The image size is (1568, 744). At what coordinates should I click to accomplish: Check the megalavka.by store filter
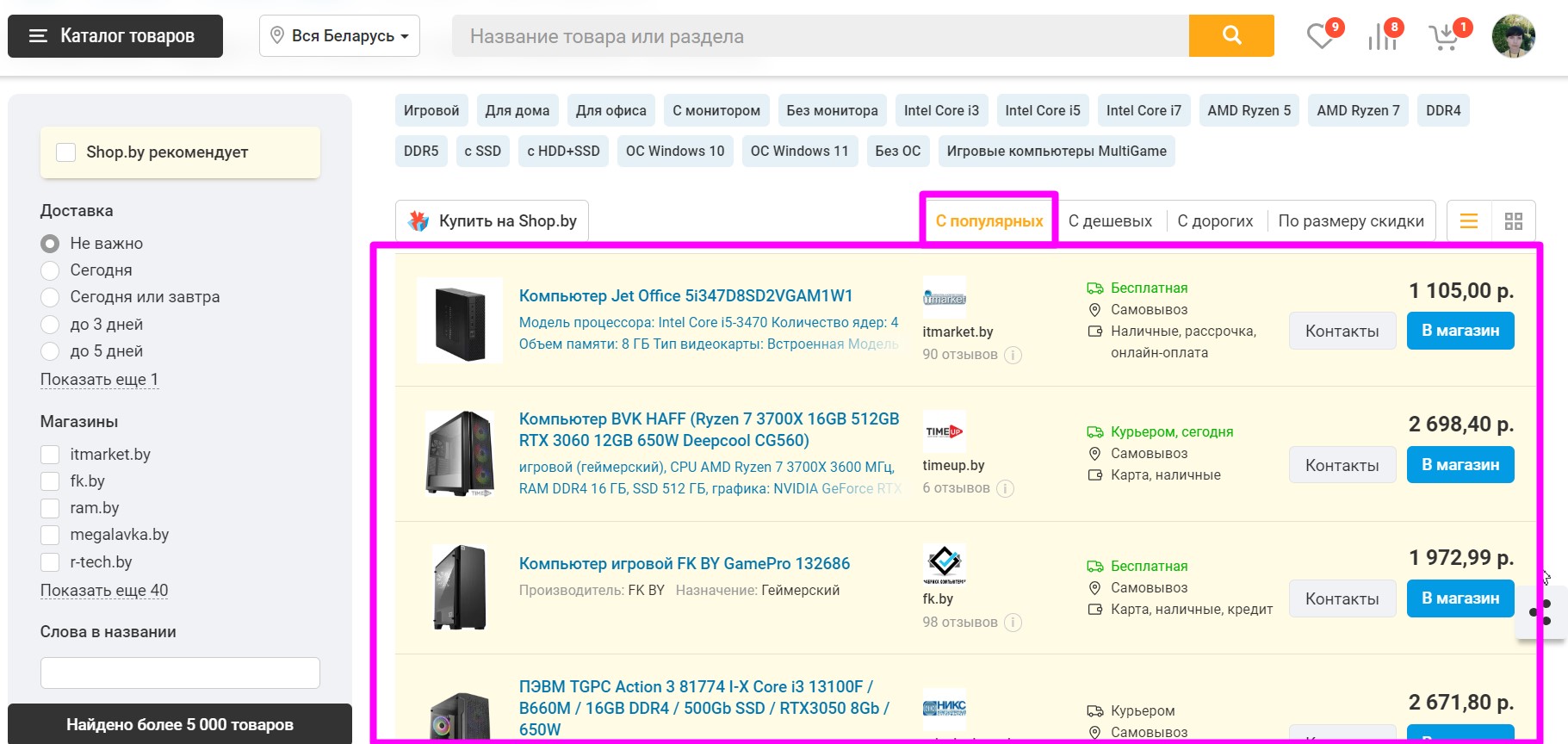[x=50, y=535]
